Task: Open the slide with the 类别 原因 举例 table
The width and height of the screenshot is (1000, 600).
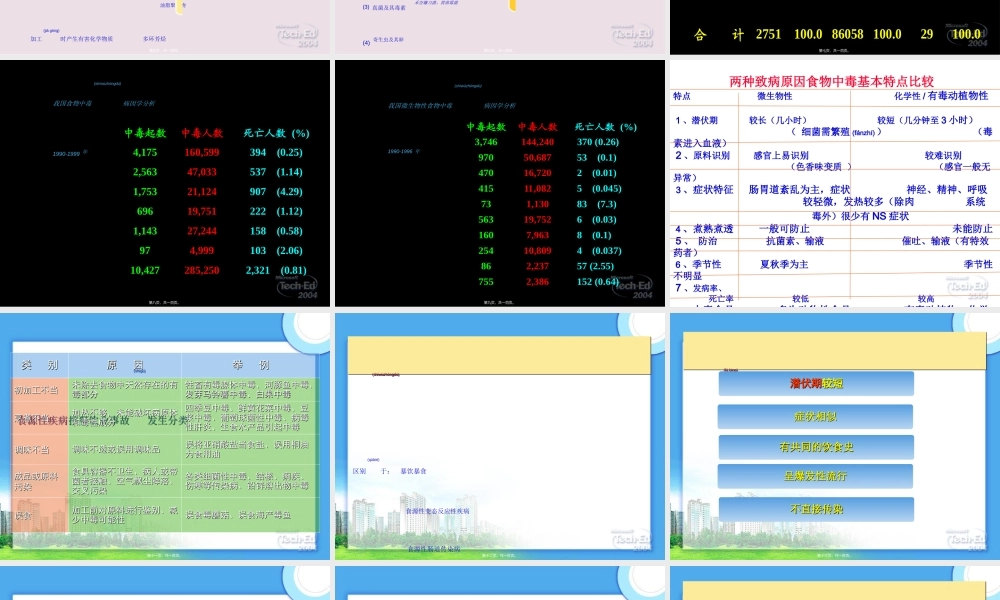Action: (x=165, y=435)
